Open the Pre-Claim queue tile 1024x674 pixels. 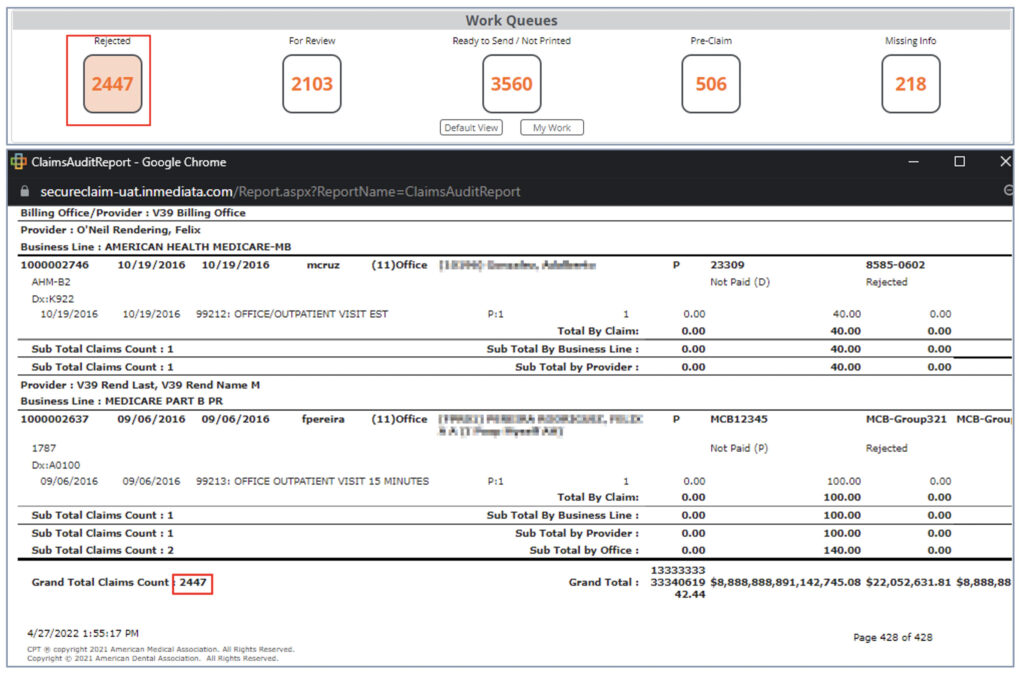click(x=711, y=84)
